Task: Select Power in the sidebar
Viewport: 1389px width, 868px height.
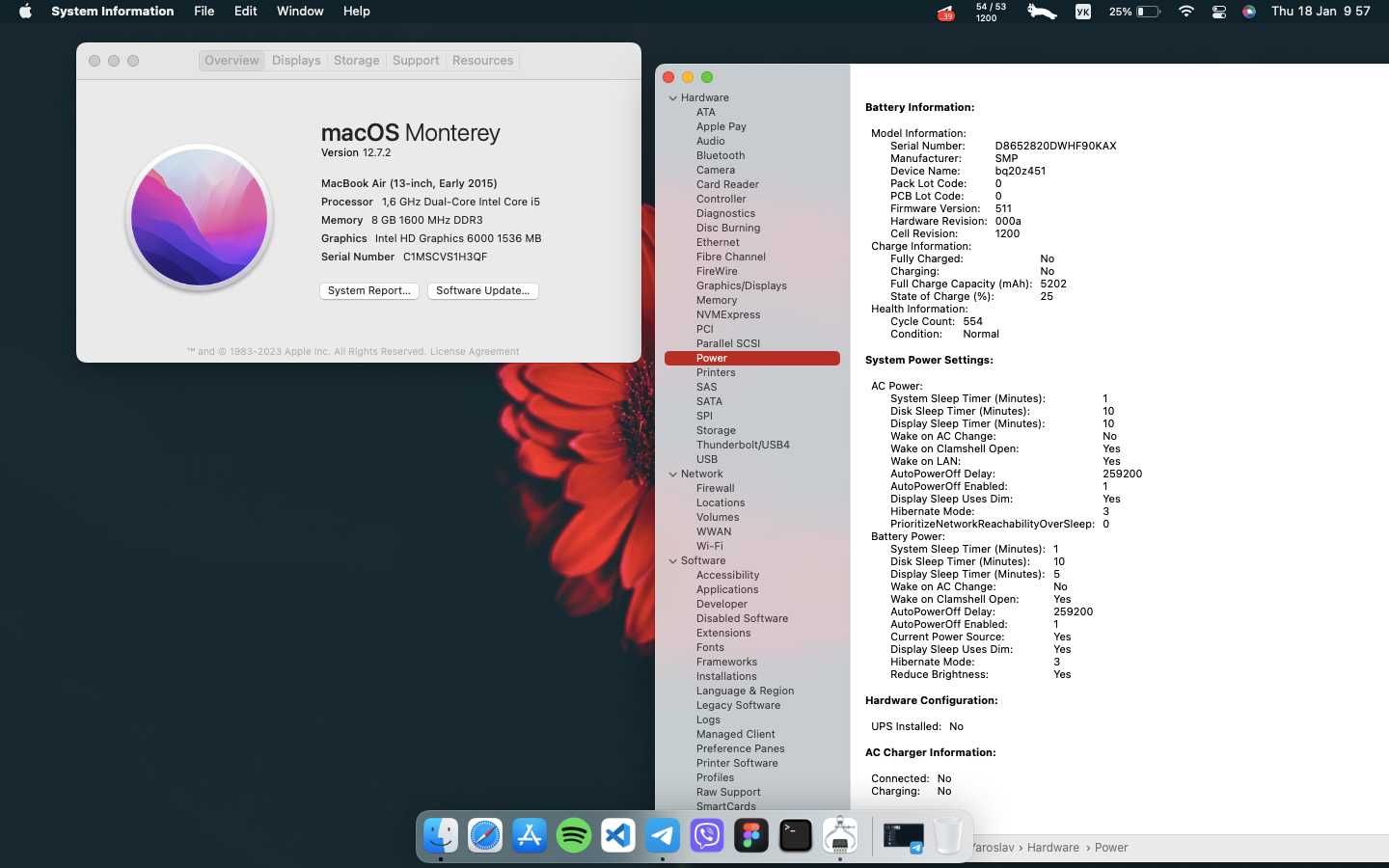Action: coord(752,358)
